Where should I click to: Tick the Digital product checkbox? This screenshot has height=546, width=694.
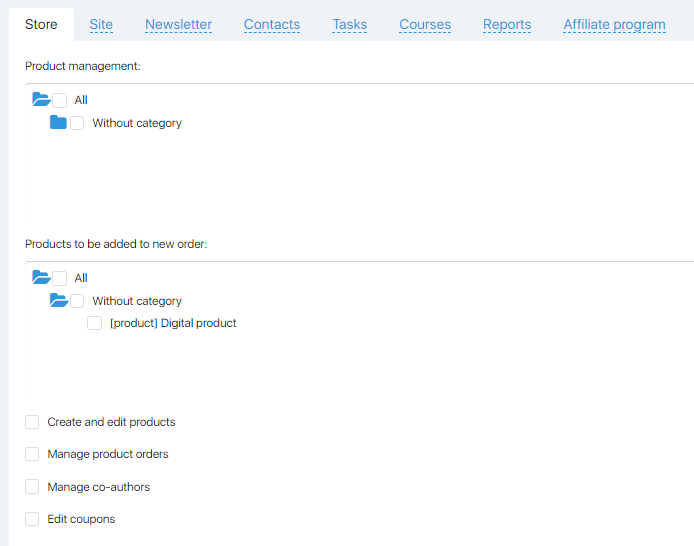[x=94, y=323]
